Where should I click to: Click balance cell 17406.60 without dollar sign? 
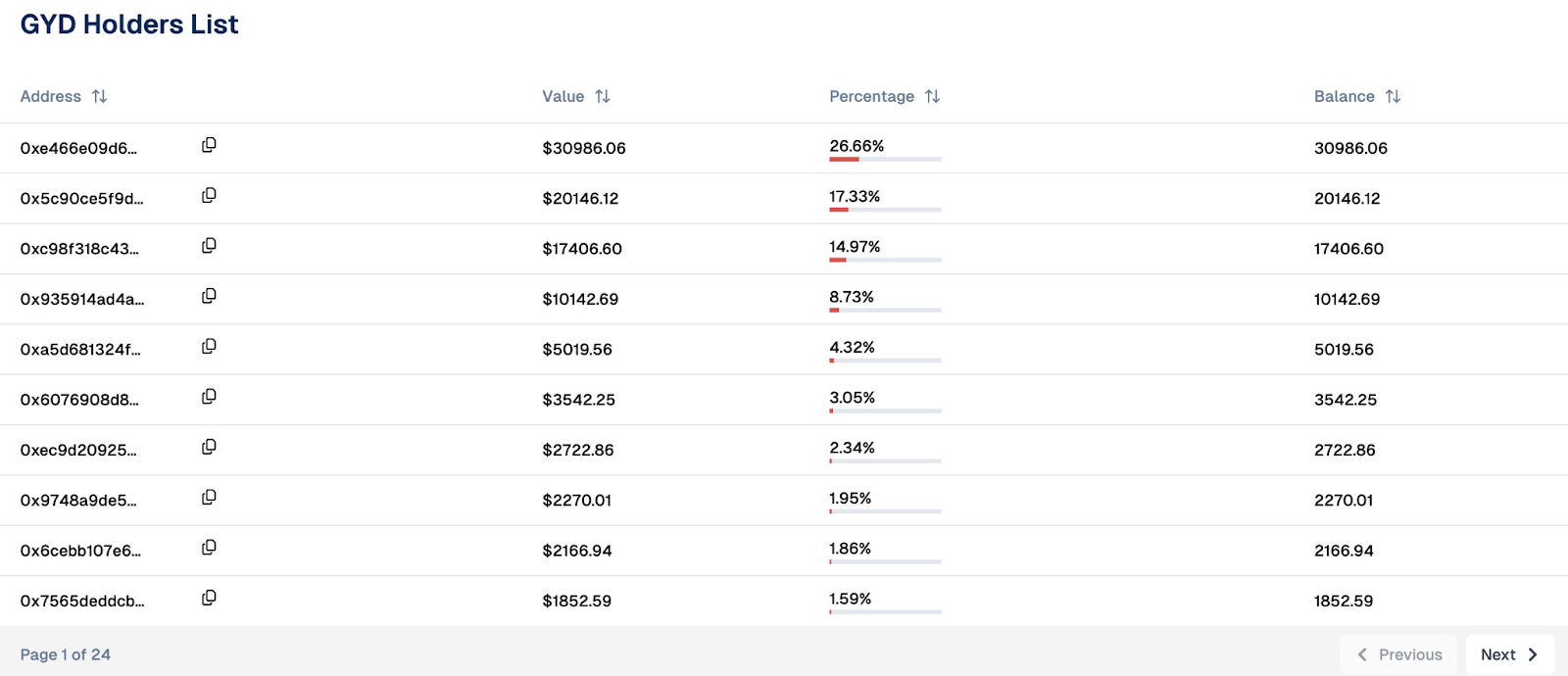point(1348,249)
